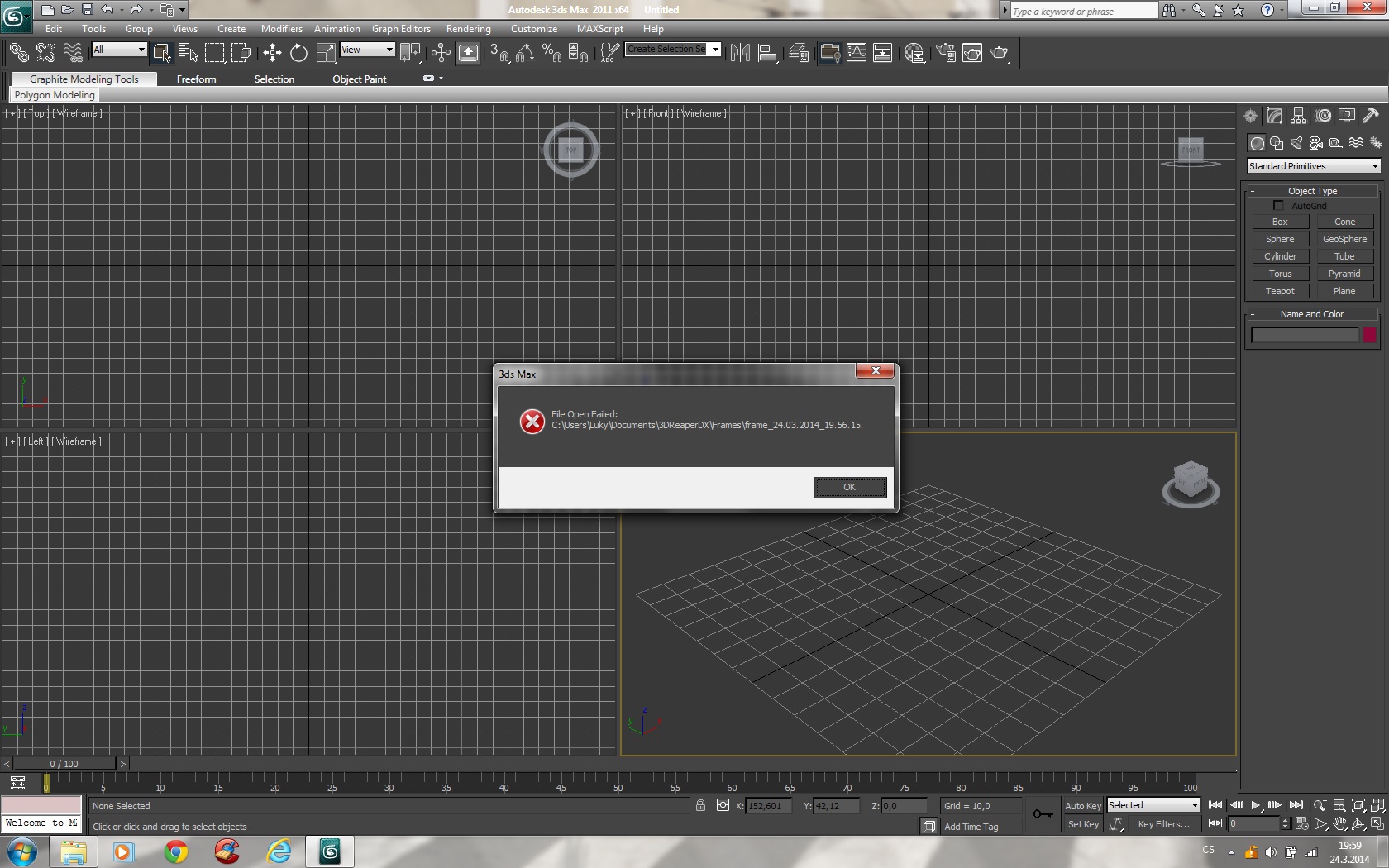Select the Select and Move tool
The image size is (1389, 868).
[x=272, y=54]
